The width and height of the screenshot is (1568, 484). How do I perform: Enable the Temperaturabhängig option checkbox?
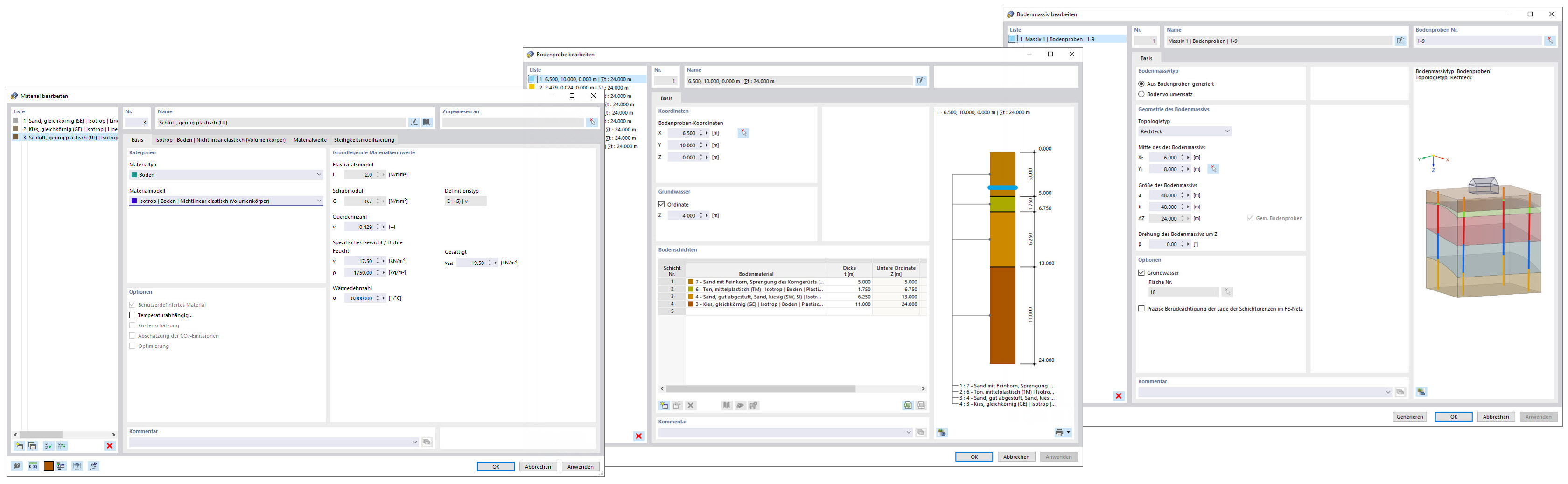tap(133, 315)
